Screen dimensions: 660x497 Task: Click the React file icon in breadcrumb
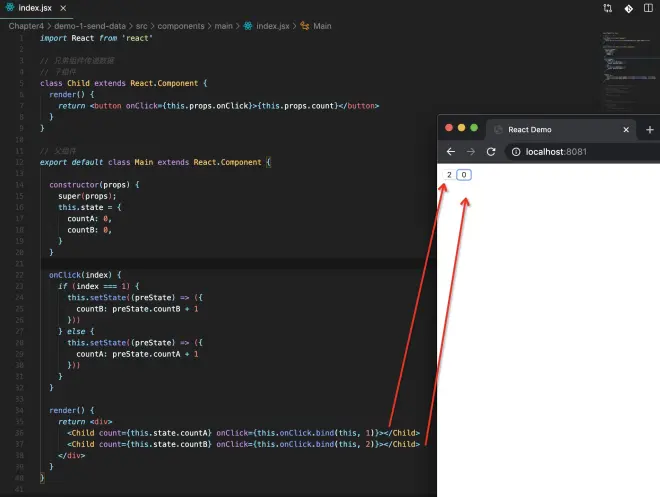(x=248, y=26)
